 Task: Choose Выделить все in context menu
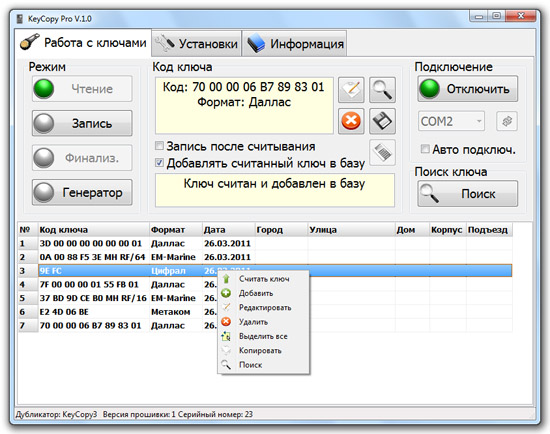pyautogui.click(x=263, y=336)
